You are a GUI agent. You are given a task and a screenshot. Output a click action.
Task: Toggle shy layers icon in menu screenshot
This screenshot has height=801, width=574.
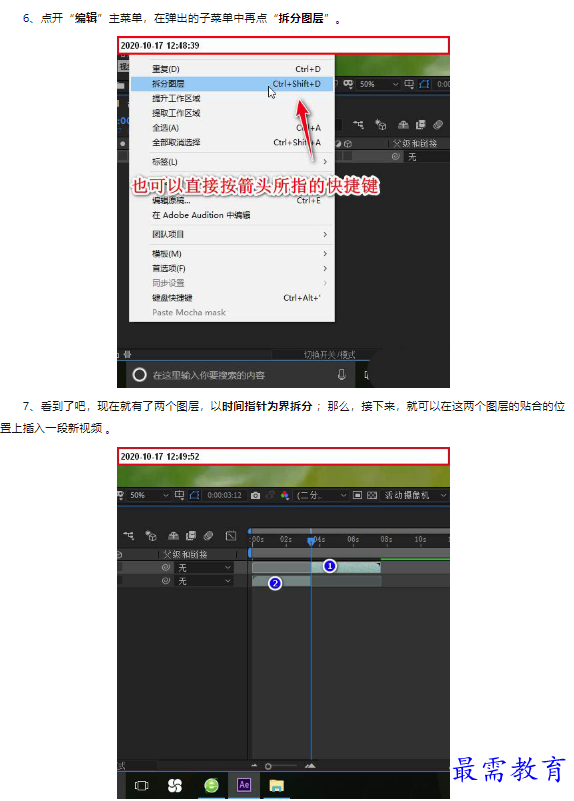point(403,125)
